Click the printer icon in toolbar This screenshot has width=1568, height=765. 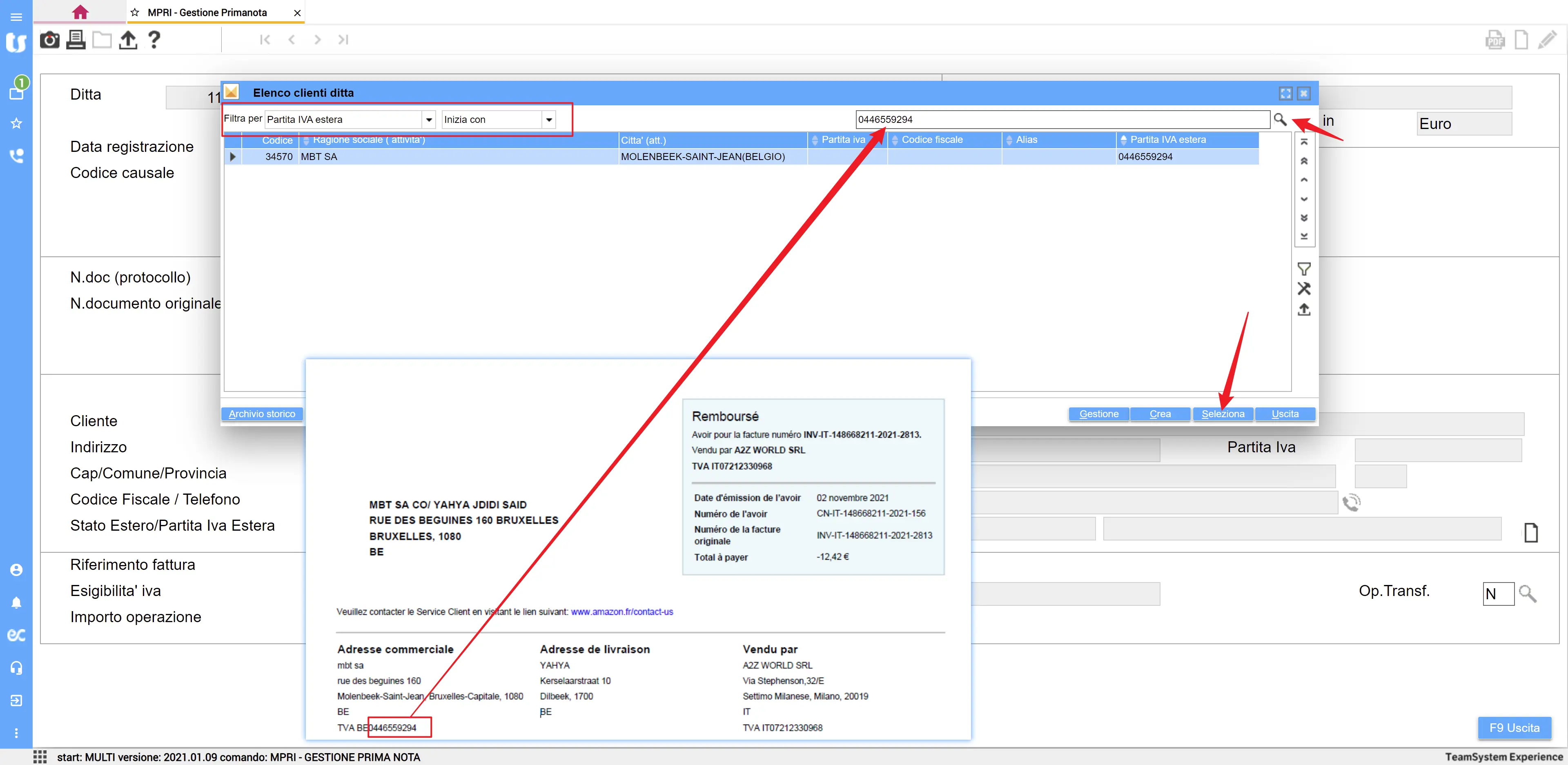[76, 40]
